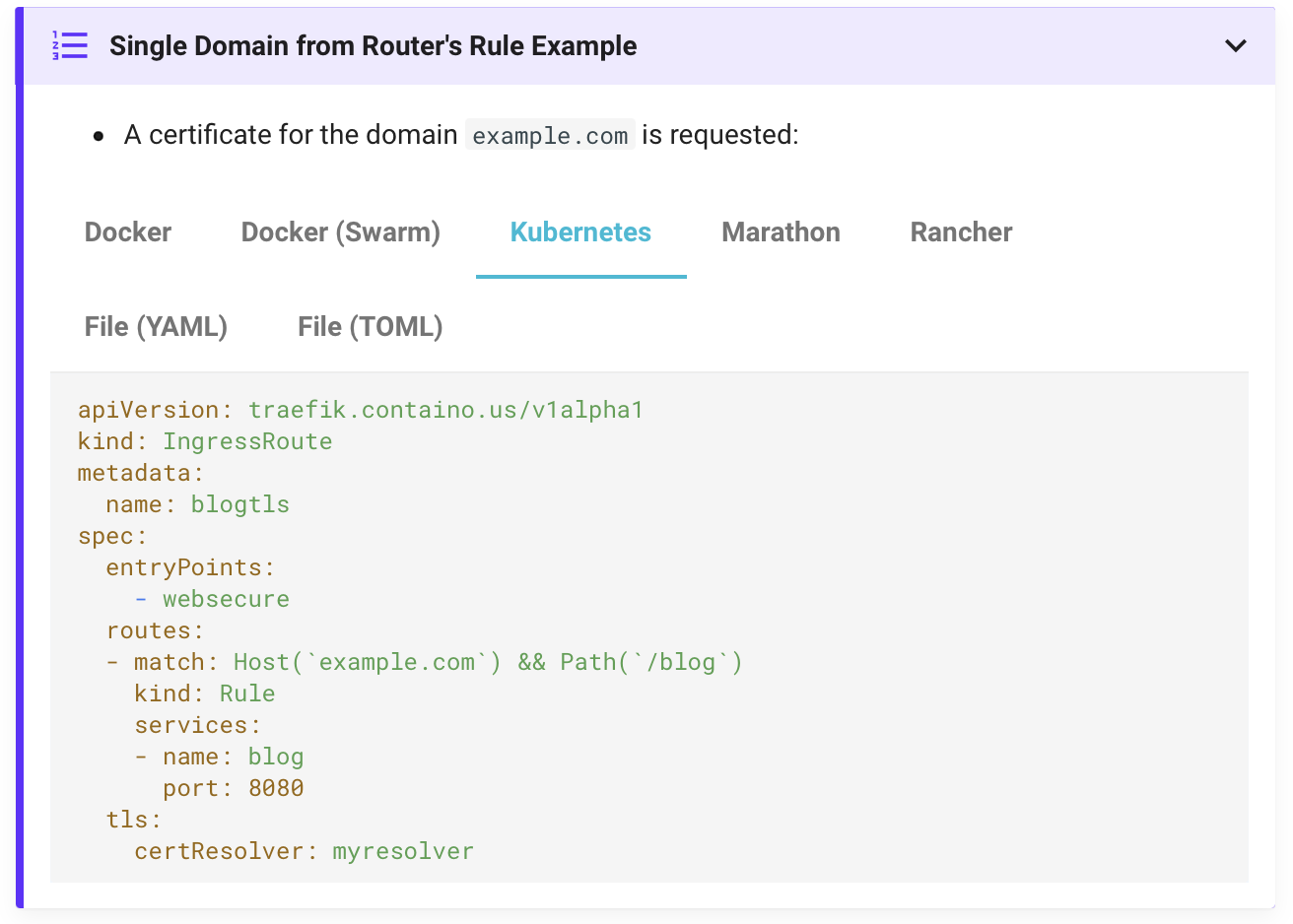
Task: Collapse the example with the chevron arrow
Action: (x=1235, y=46)
